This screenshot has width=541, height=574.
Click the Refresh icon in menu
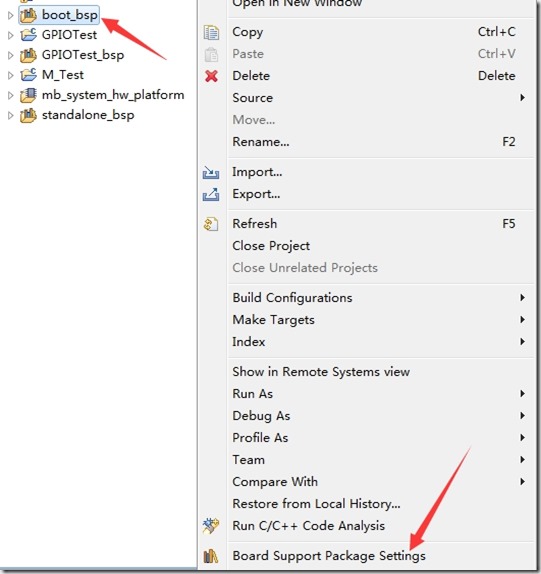pyautogui.click(x=211, y=224)
